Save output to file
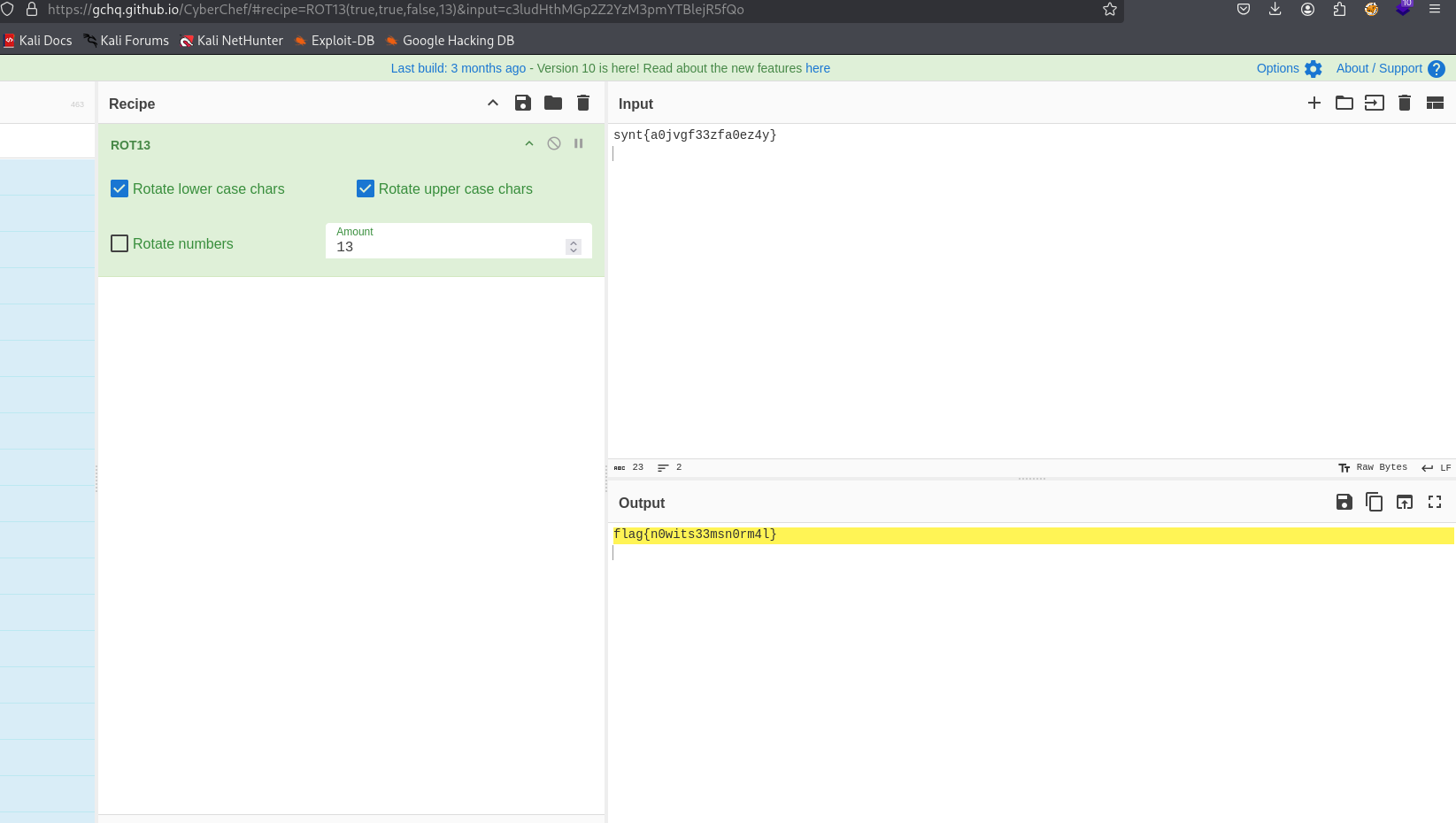 pyautogui.click(x=1344, y=503)
